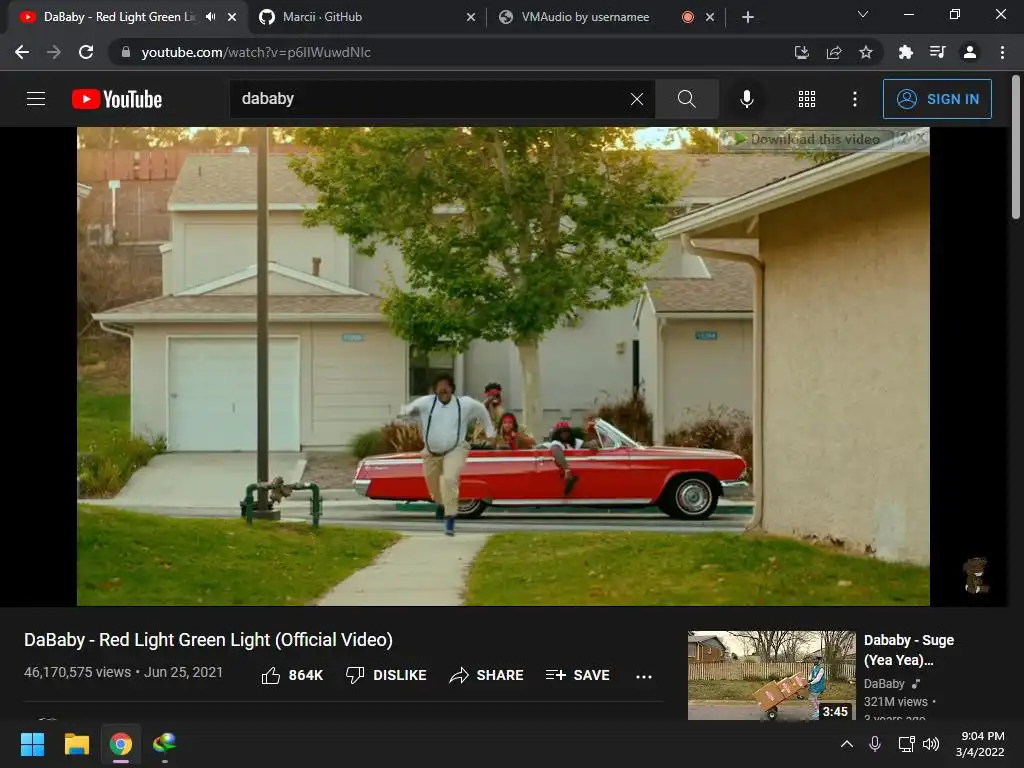The height and width of the screenshot is (768, 1024).
Task: View site info via padlock icon
Action: (126, 52)
